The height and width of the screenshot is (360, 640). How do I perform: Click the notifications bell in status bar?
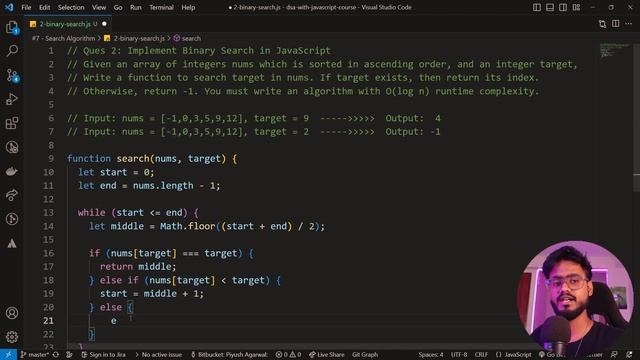click(x=629, y=355)
